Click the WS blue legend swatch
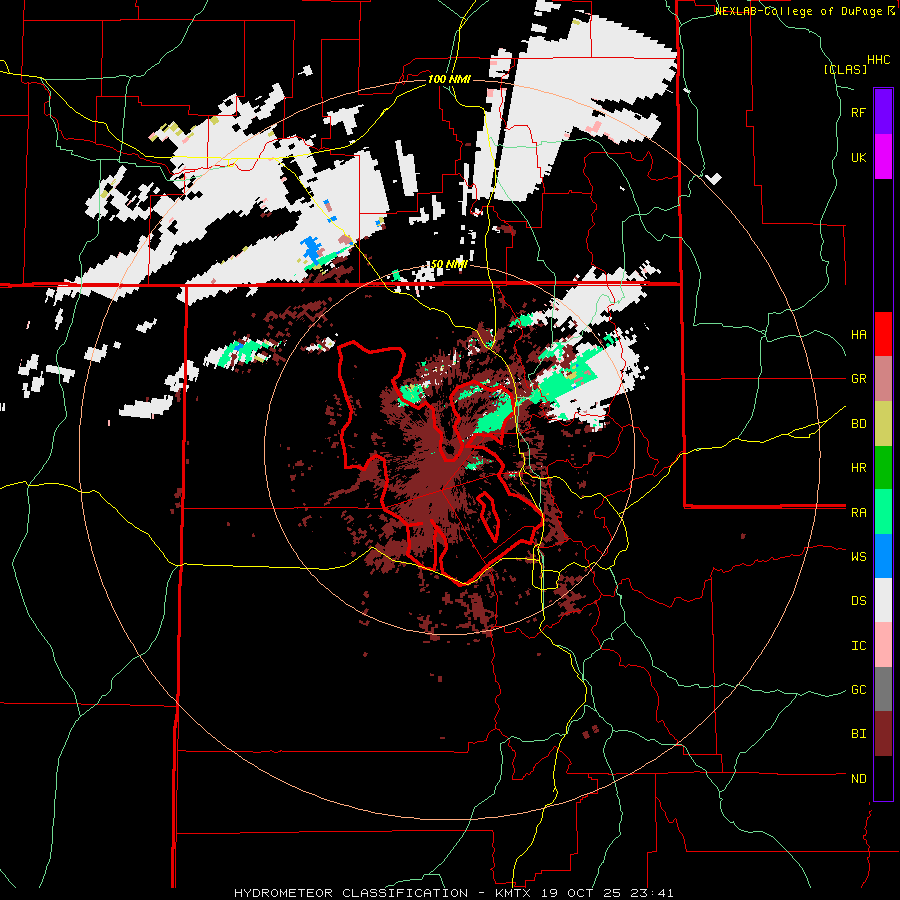Screen dimensions: 900x900 pyautogui.click(x=883, y=556)
